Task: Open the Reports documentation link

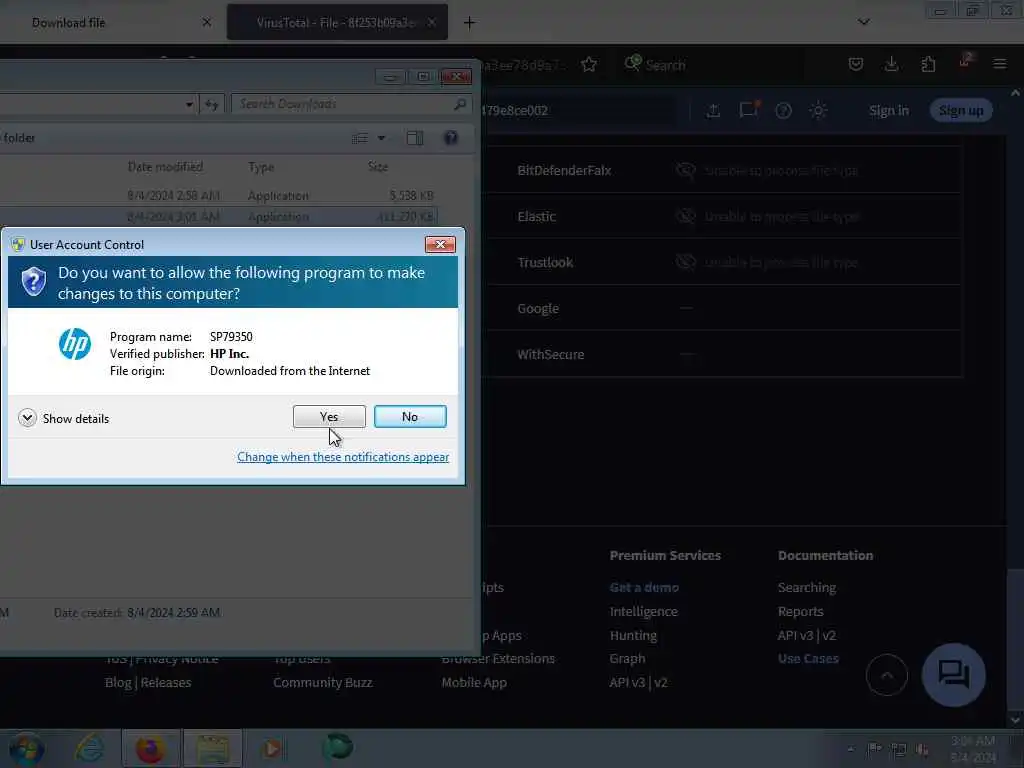Action: 800,611
